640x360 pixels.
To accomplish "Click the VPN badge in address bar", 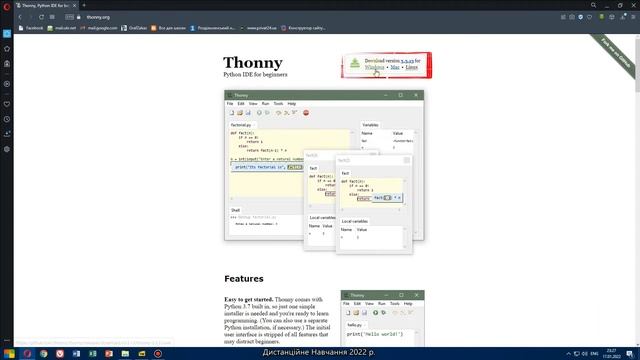I will (x=69, y=17).
